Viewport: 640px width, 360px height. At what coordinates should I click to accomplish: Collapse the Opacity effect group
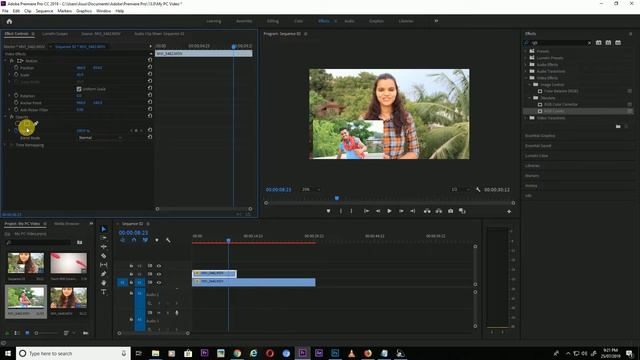tap(5, 117)
